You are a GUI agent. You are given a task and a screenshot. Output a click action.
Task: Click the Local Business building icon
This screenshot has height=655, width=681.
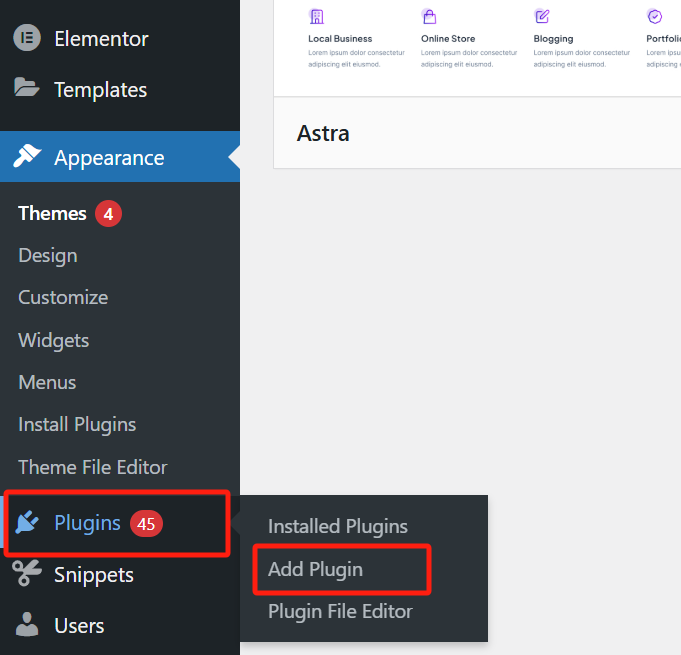[x=317, y=16]
